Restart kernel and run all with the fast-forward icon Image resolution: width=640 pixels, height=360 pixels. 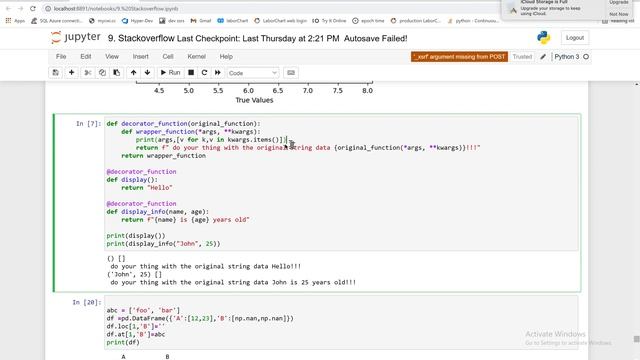pyautogui.click(x=218, y=73)
